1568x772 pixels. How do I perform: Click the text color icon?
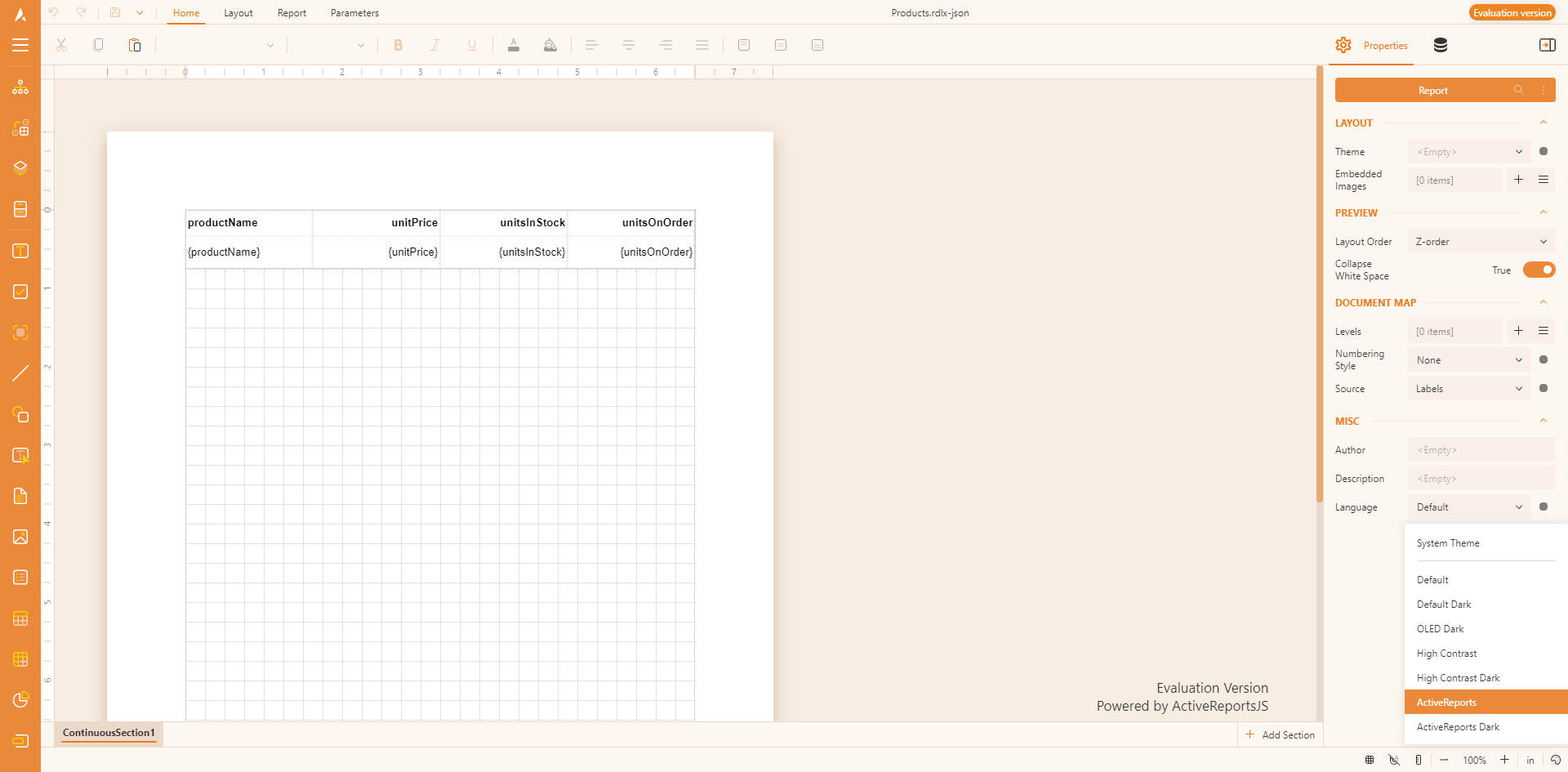513,46
